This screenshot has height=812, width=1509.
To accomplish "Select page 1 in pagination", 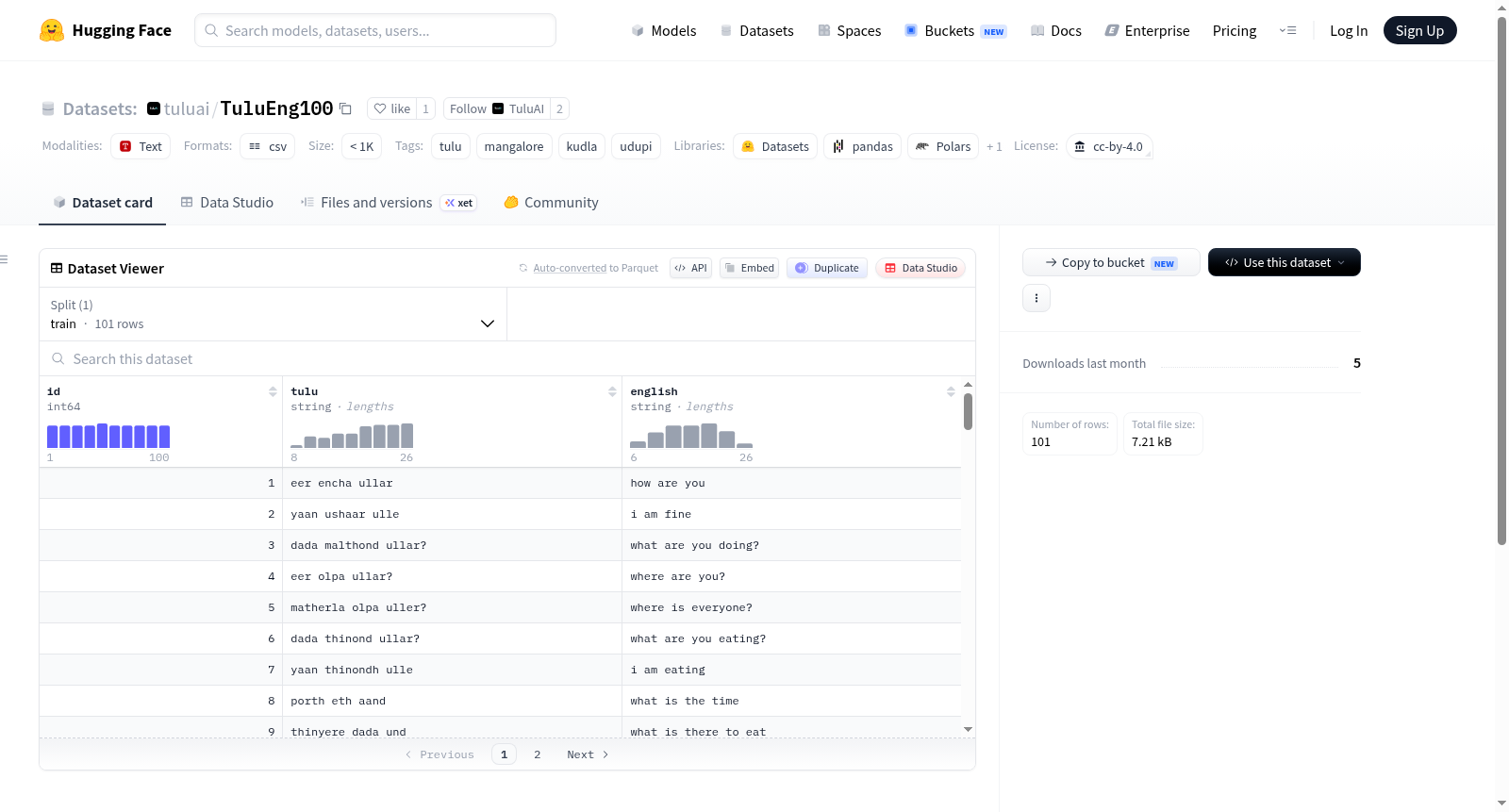I will coord(505,754).
